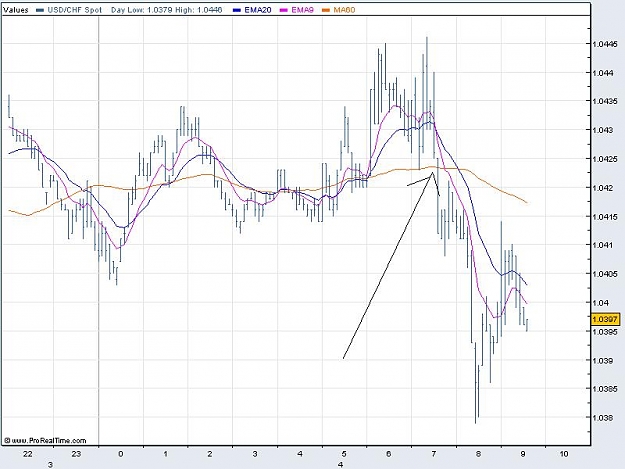Click the 1.039 price axis label
Viewport: 625px width, 469px height.
click(603, 361)
